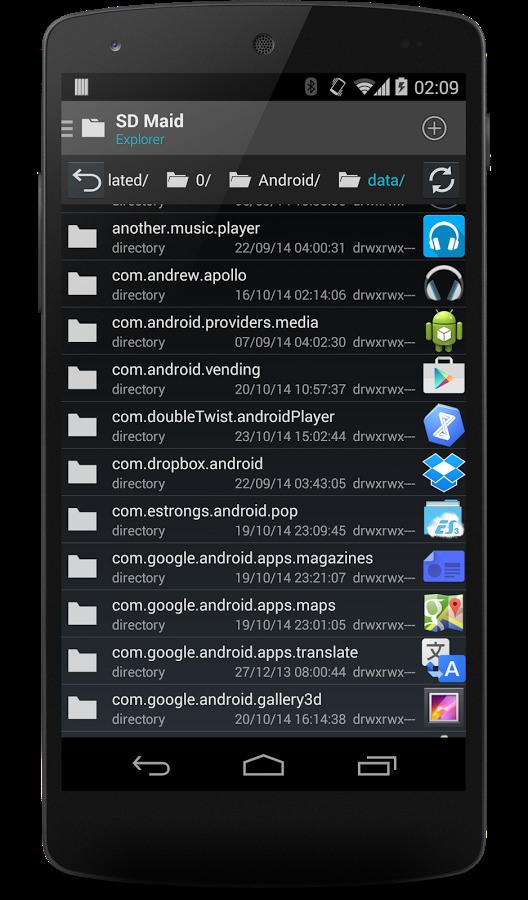Tap the SD Maid folder logo
Viewport: 528px width, 900px height.
tap(93, 128)
